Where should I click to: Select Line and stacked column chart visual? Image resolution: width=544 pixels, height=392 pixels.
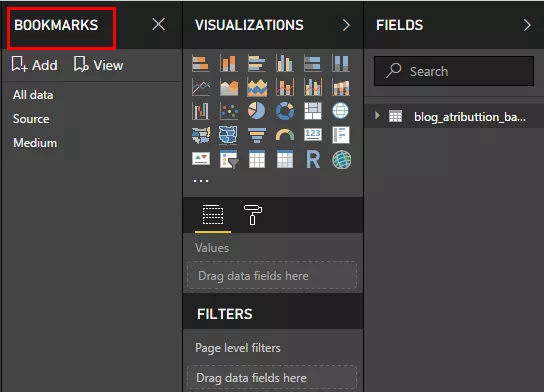[285, 87]
